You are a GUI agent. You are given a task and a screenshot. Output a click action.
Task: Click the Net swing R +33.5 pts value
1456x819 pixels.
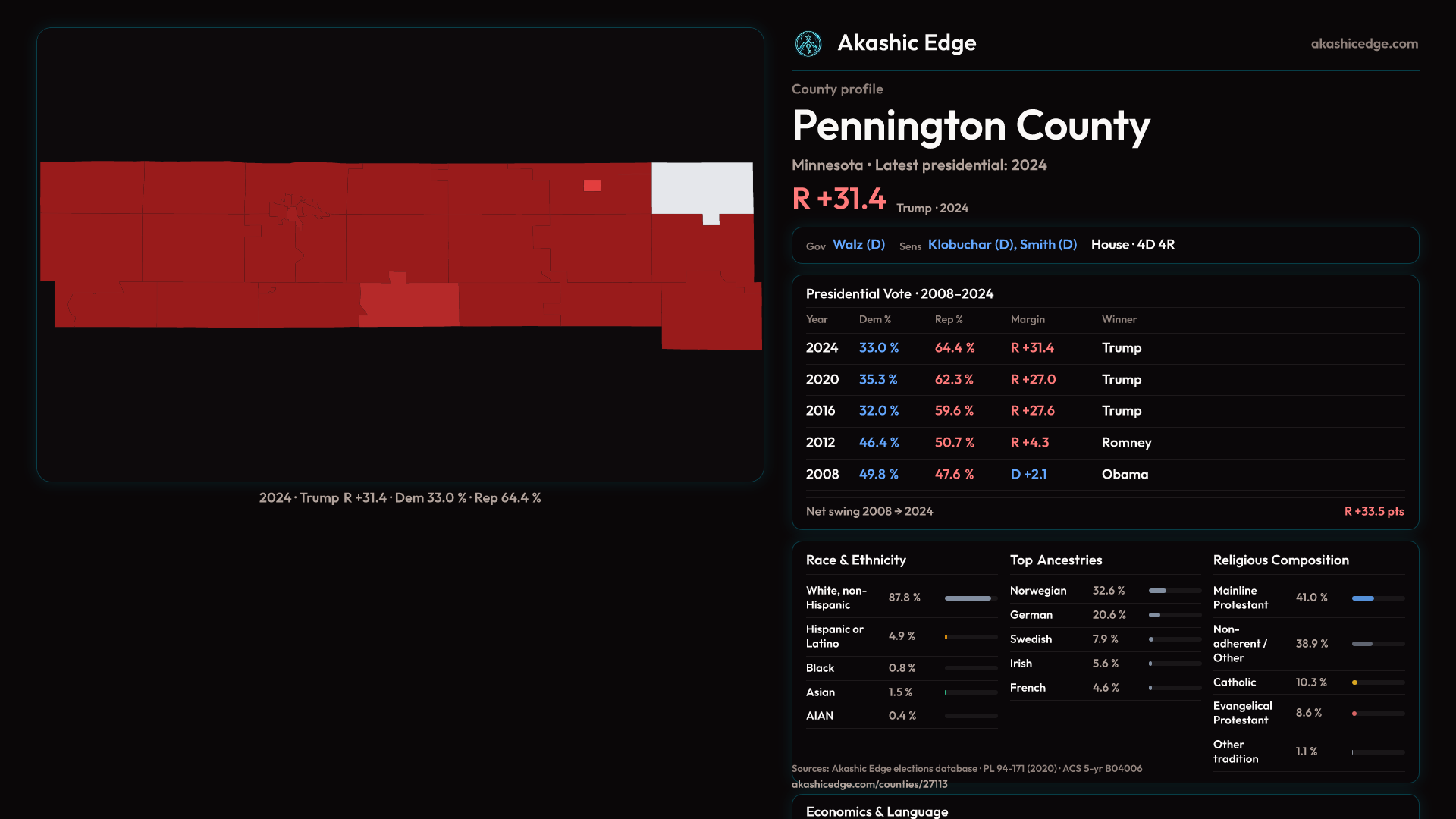pos(1373,512)
